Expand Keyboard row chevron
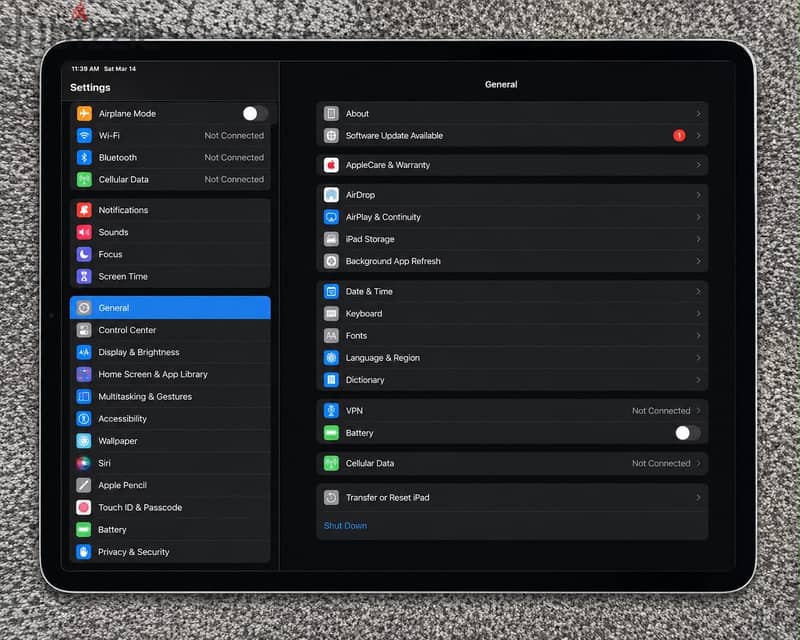Viewport: 800px width, 640px height. [698, 313]
